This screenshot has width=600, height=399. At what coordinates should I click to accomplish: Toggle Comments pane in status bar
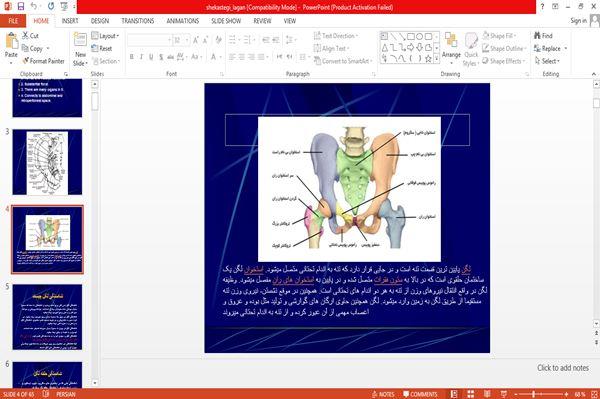pos(420,394)
